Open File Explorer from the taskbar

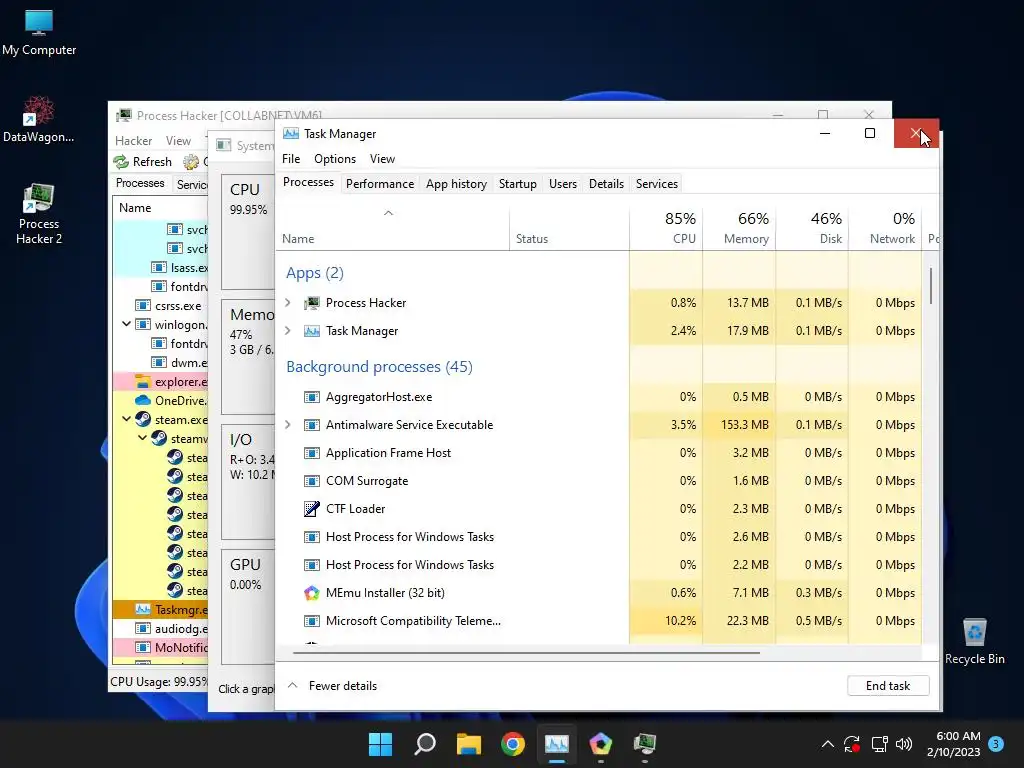tap(469, 744)
